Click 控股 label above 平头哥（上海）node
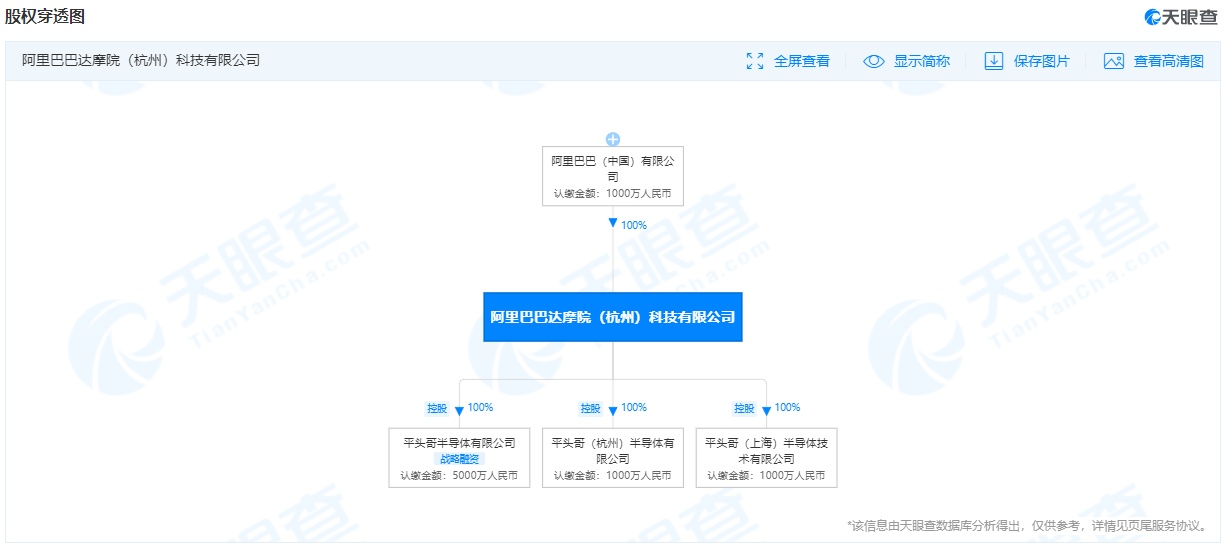 [x=744, y=408]
